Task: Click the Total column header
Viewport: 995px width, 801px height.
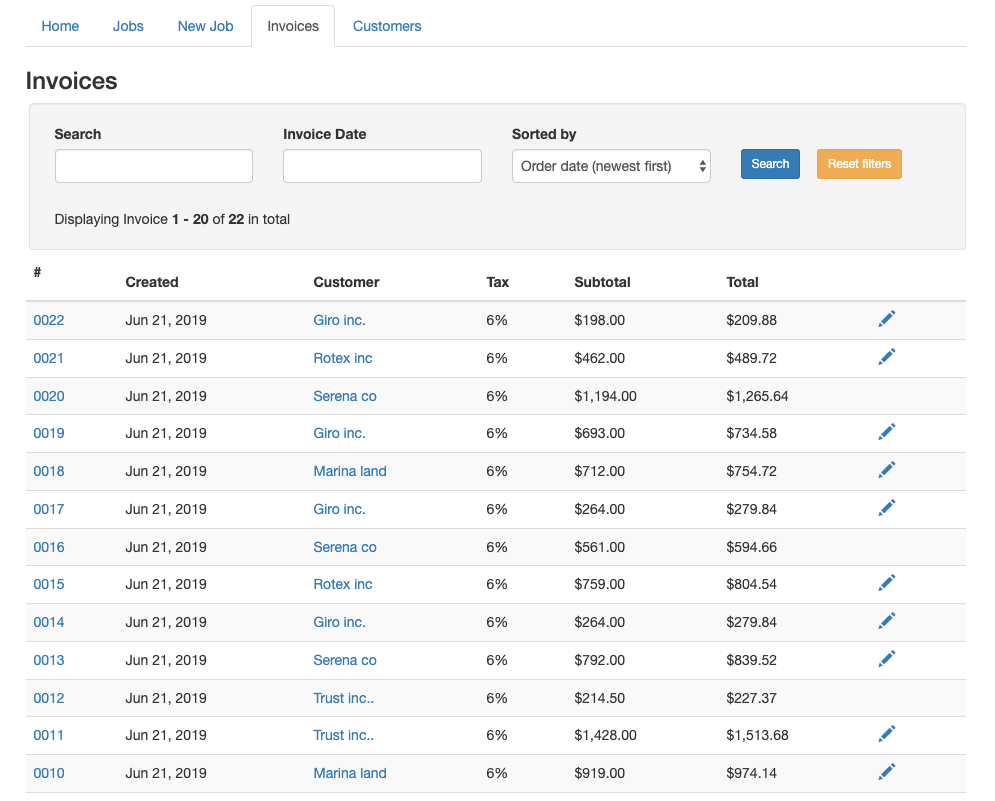Action: (x=742, y=282)
